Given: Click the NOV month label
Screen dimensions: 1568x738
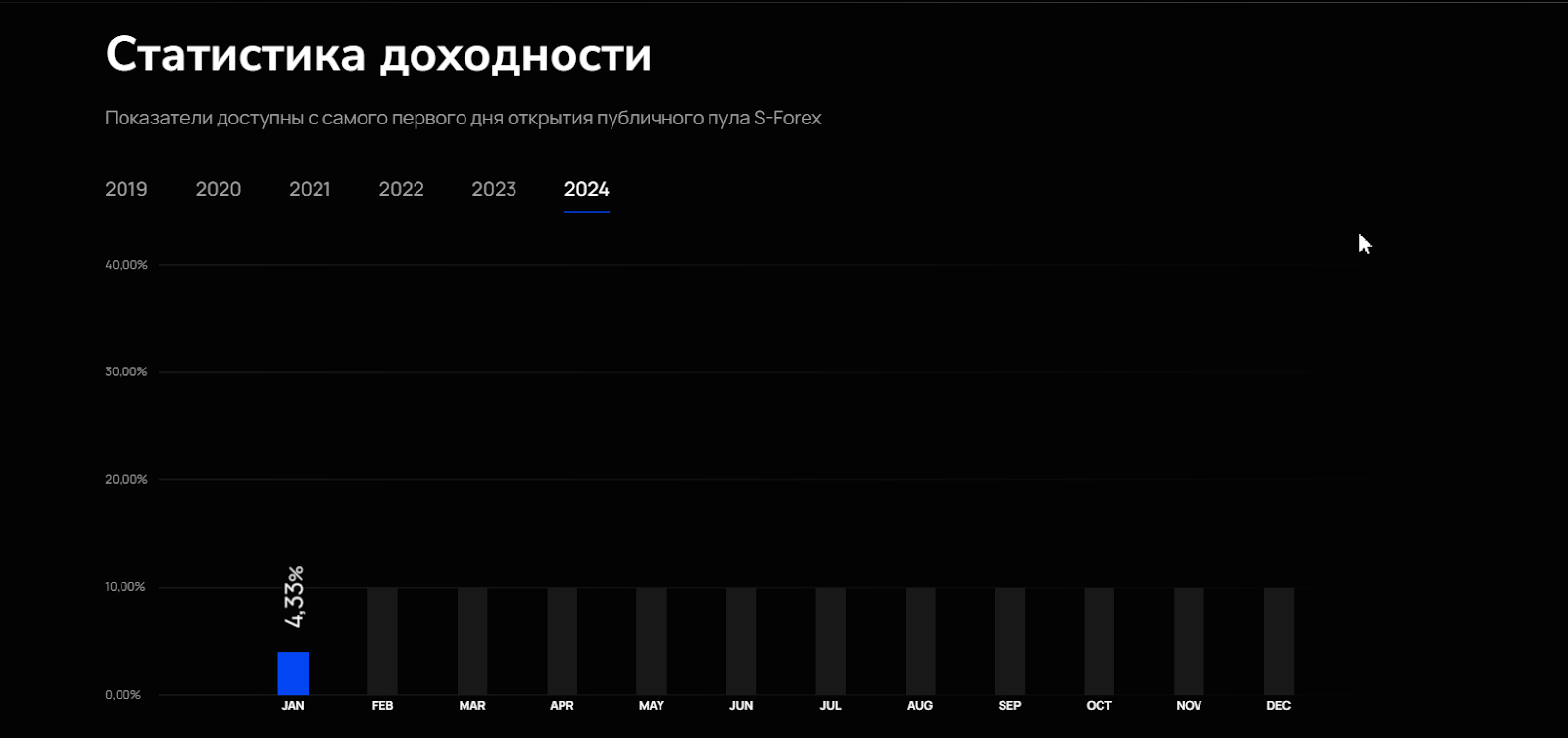Looking at the screenshot, I should click(x=1189, y=706).
